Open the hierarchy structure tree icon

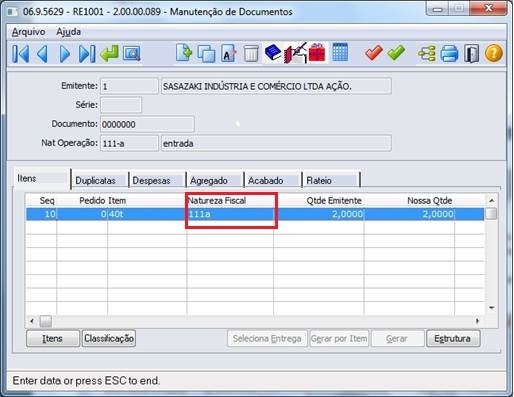coord(427,53)
